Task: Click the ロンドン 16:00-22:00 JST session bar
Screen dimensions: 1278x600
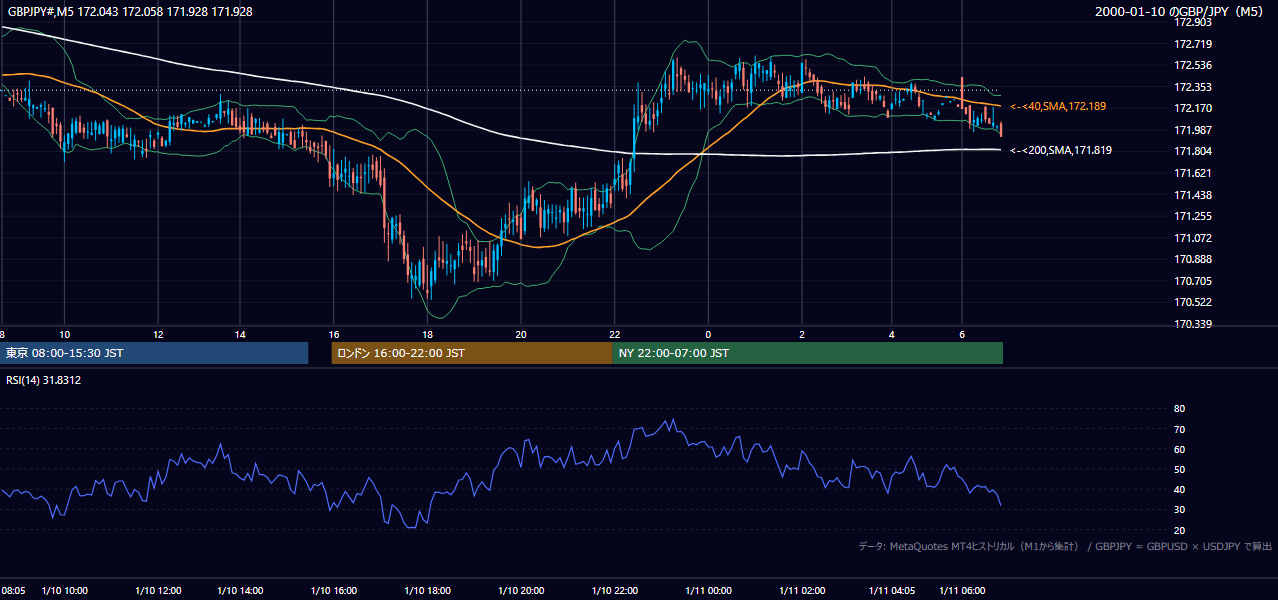Action: click(472, 353)
